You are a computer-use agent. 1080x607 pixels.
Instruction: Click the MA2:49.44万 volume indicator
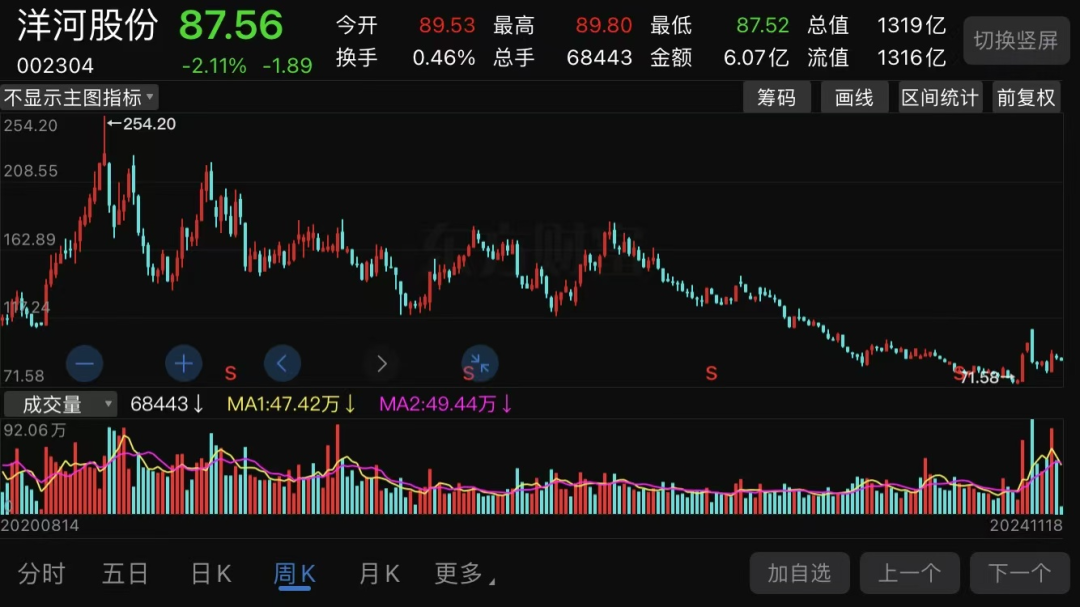[x=446, y=404]
